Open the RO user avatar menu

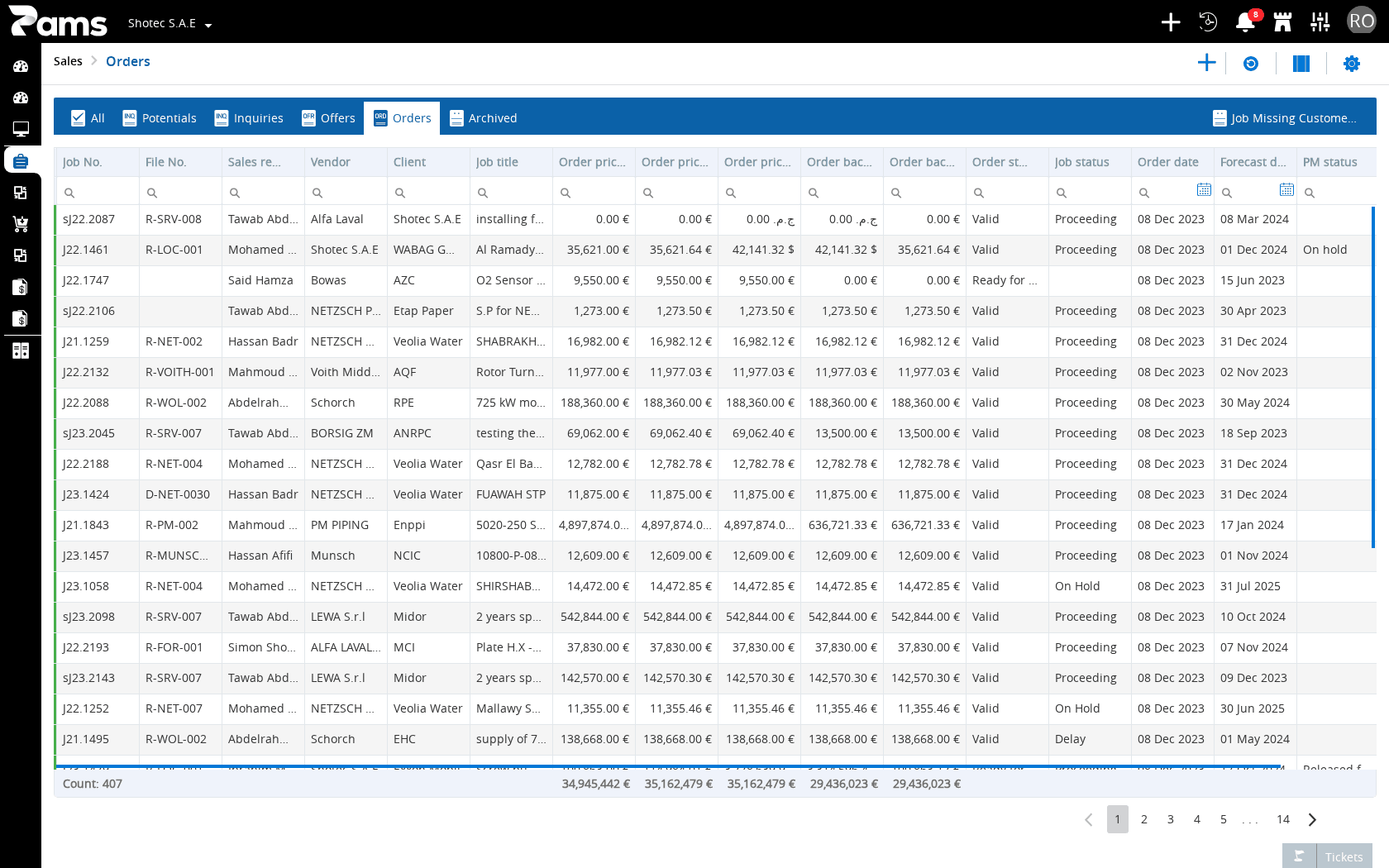[1361, 21]
